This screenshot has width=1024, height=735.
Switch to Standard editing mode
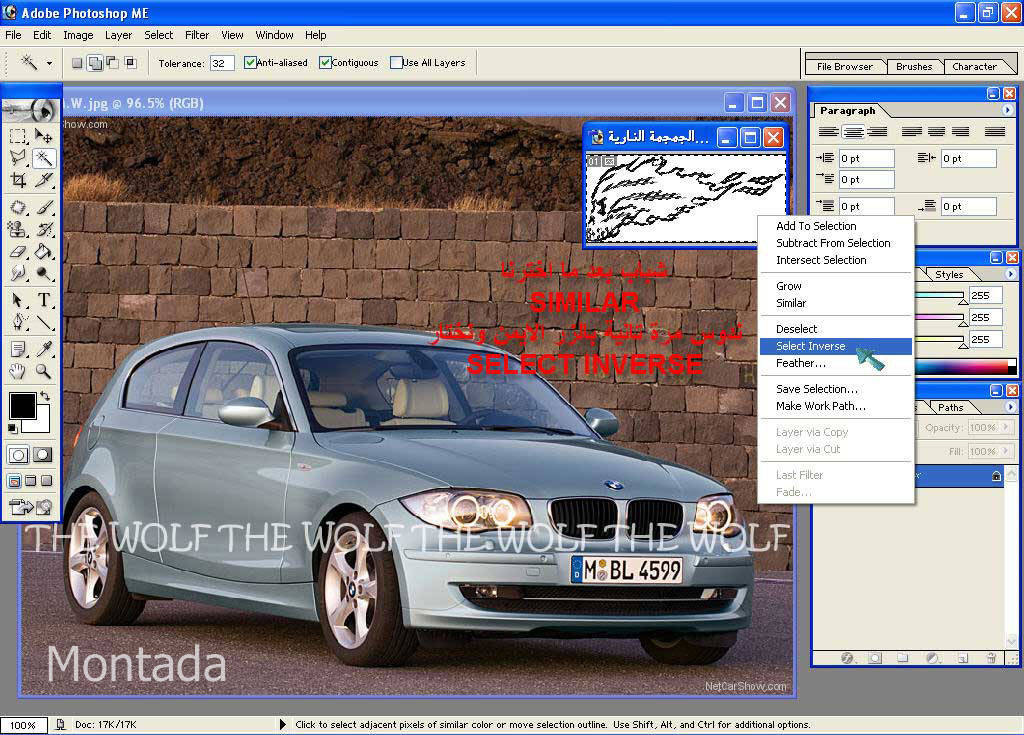18,455
